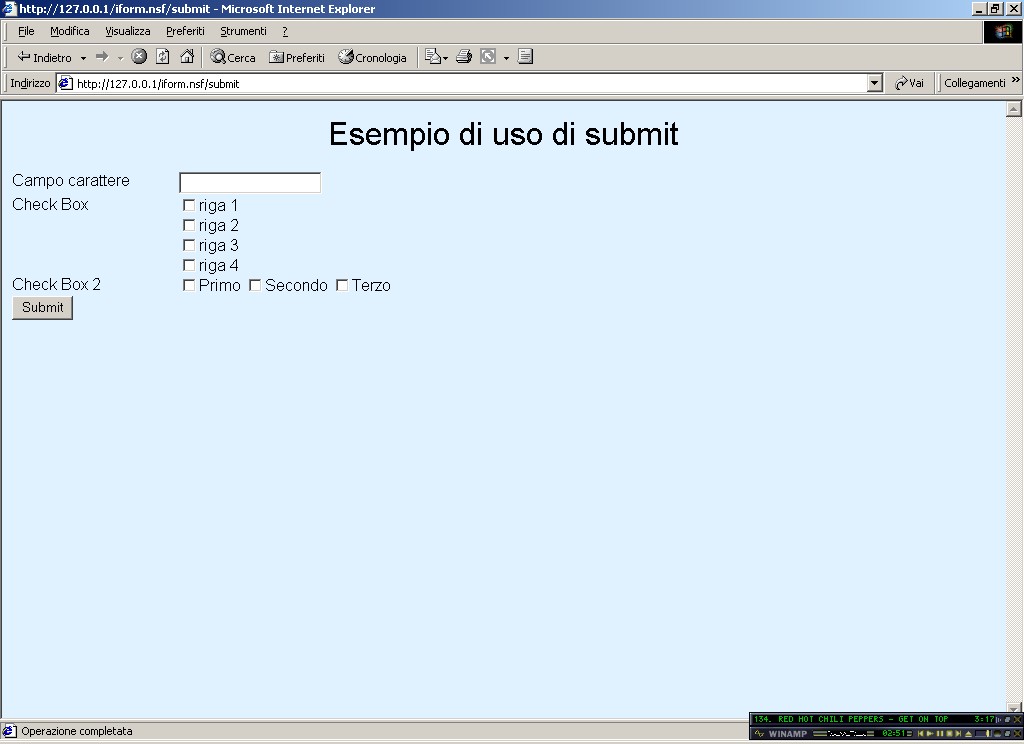The width and height of the screenshot is (1024, 744).
Task: Click the page scrollbar up arrow
Action: coord(1014,109)
